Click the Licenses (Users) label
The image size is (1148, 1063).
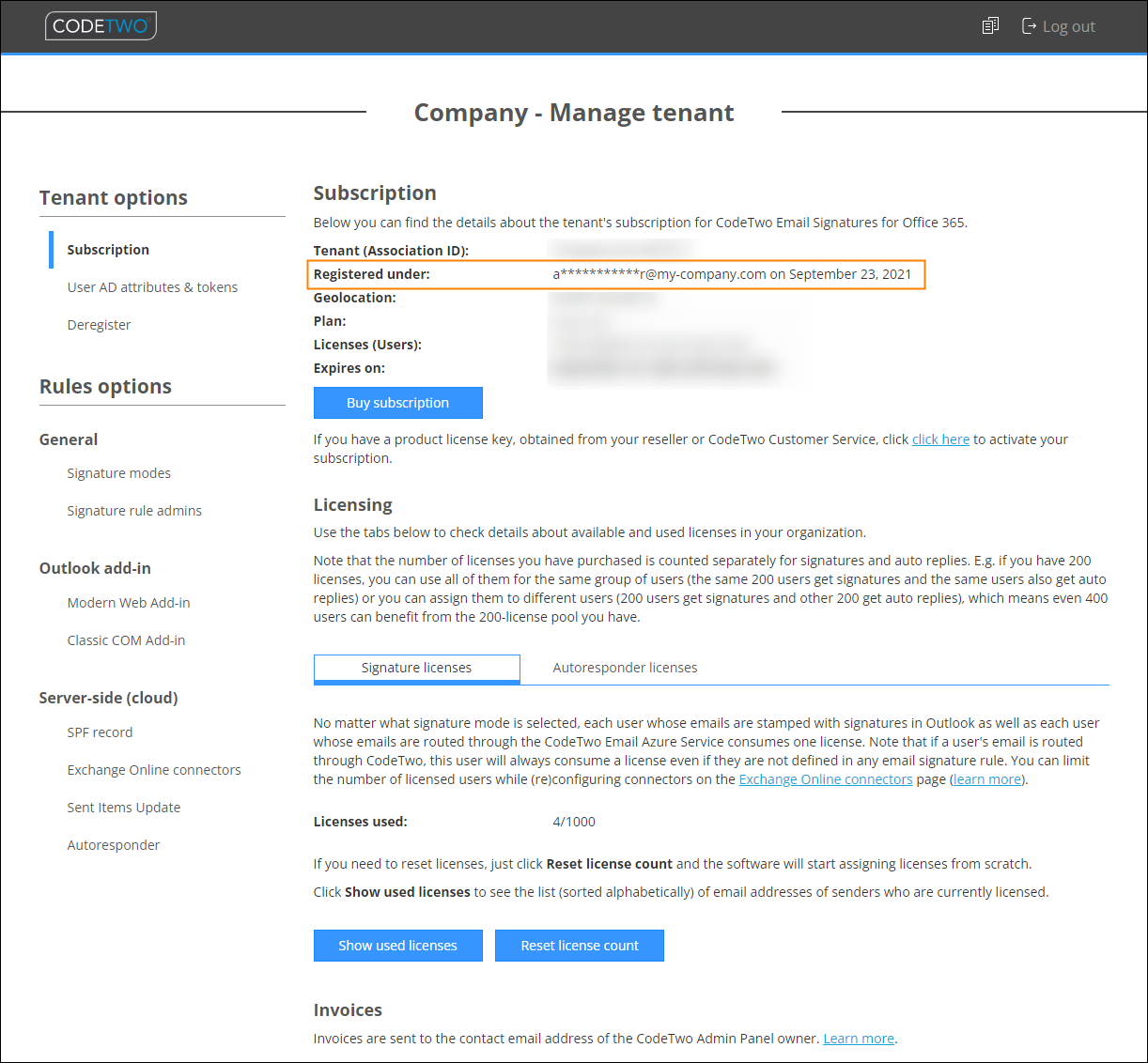tap(367, 345)
